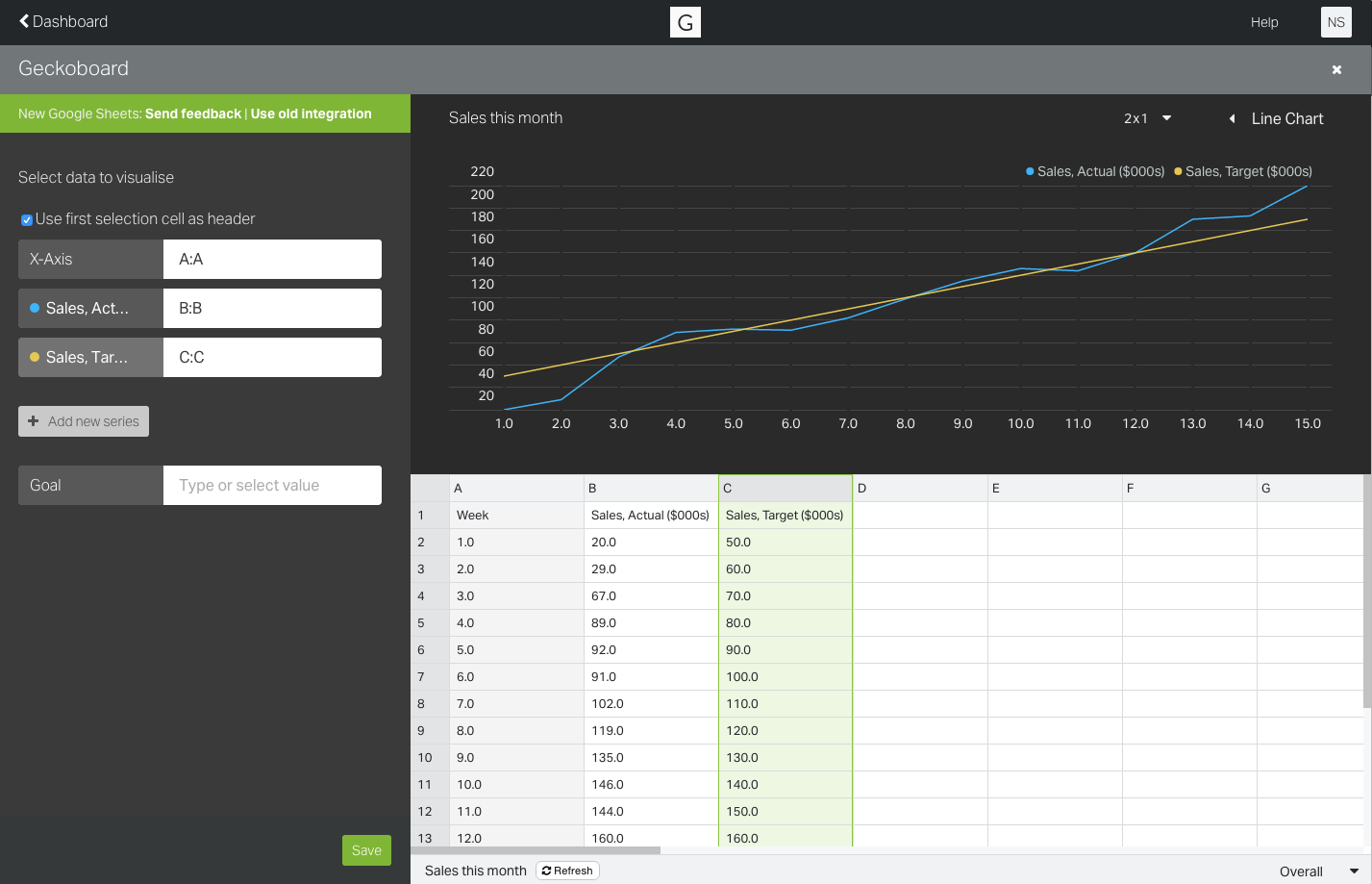Click the X-Axis label
Viewport: 1372px width, 884px height.
click(90, 260)
